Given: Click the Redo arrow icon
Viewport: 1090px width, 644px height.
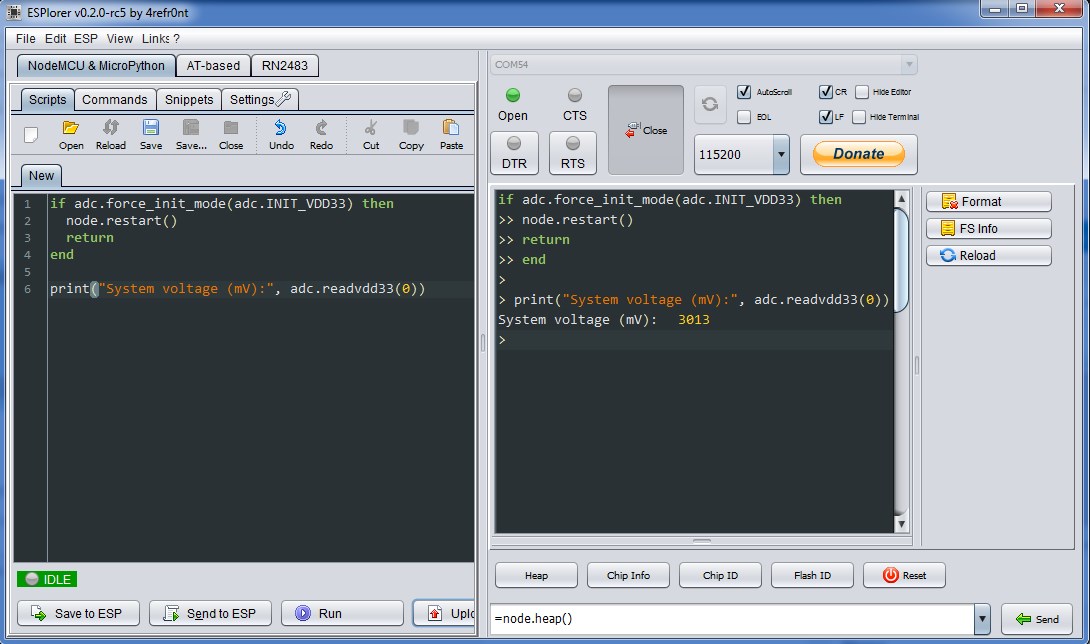Looking at the screenshot, I should pos(321,128).
